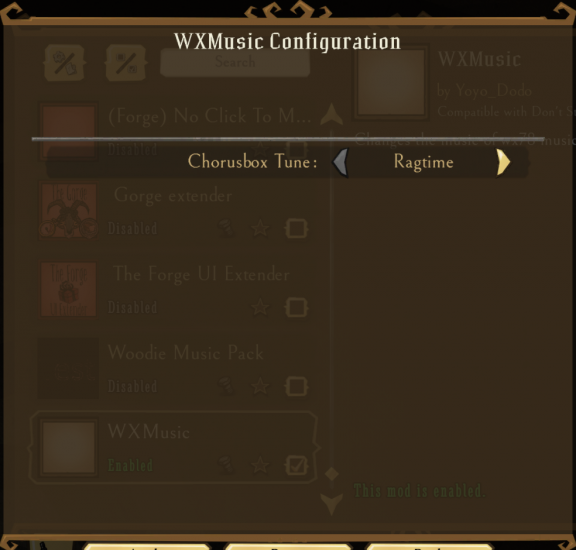Screen dimensions: 576x550
Task: Click the second filter icon beside Search
Action: [126, 63]
